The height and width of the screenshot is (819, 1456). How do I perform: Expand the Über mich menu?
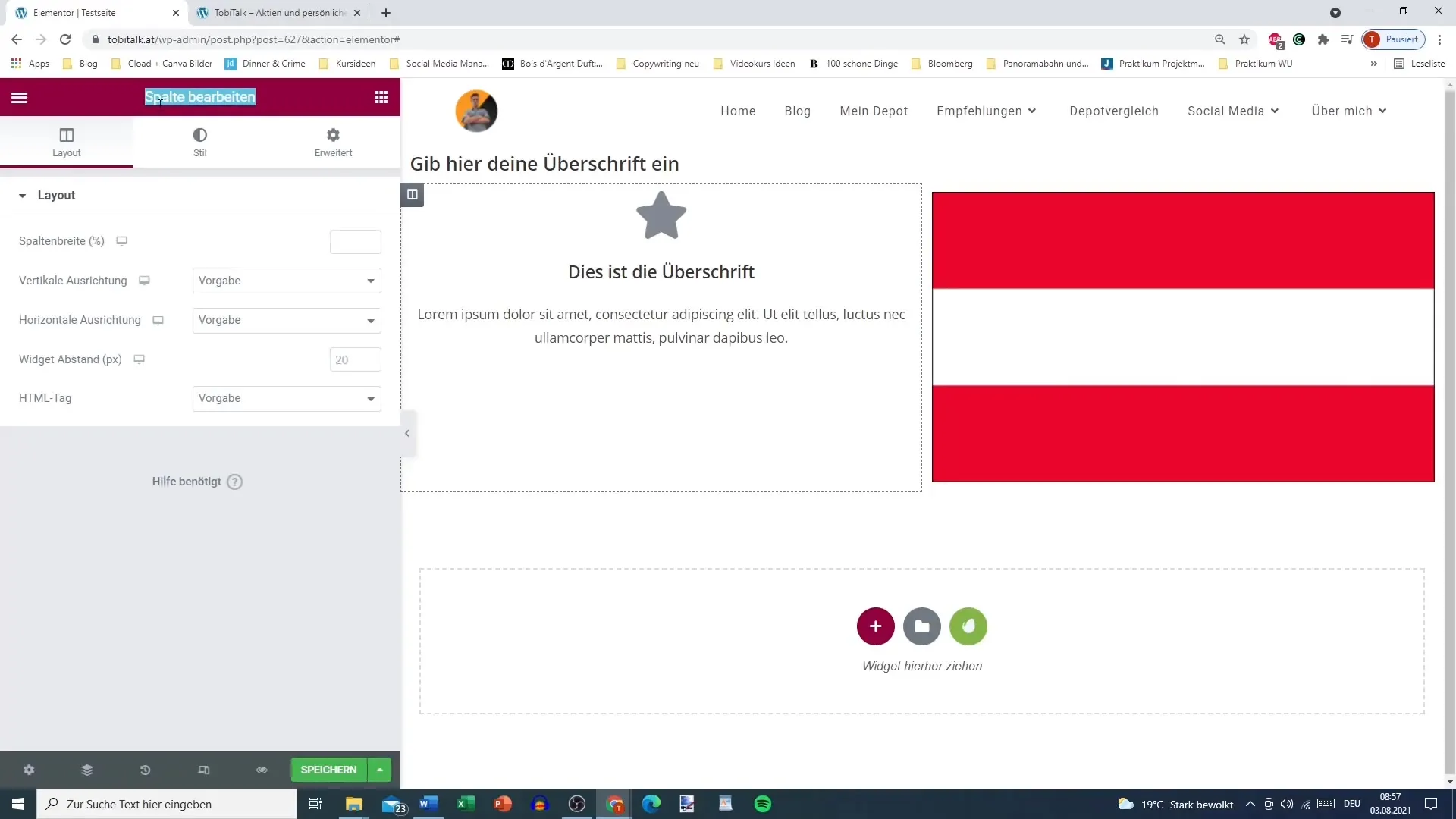pos(1349,111)
